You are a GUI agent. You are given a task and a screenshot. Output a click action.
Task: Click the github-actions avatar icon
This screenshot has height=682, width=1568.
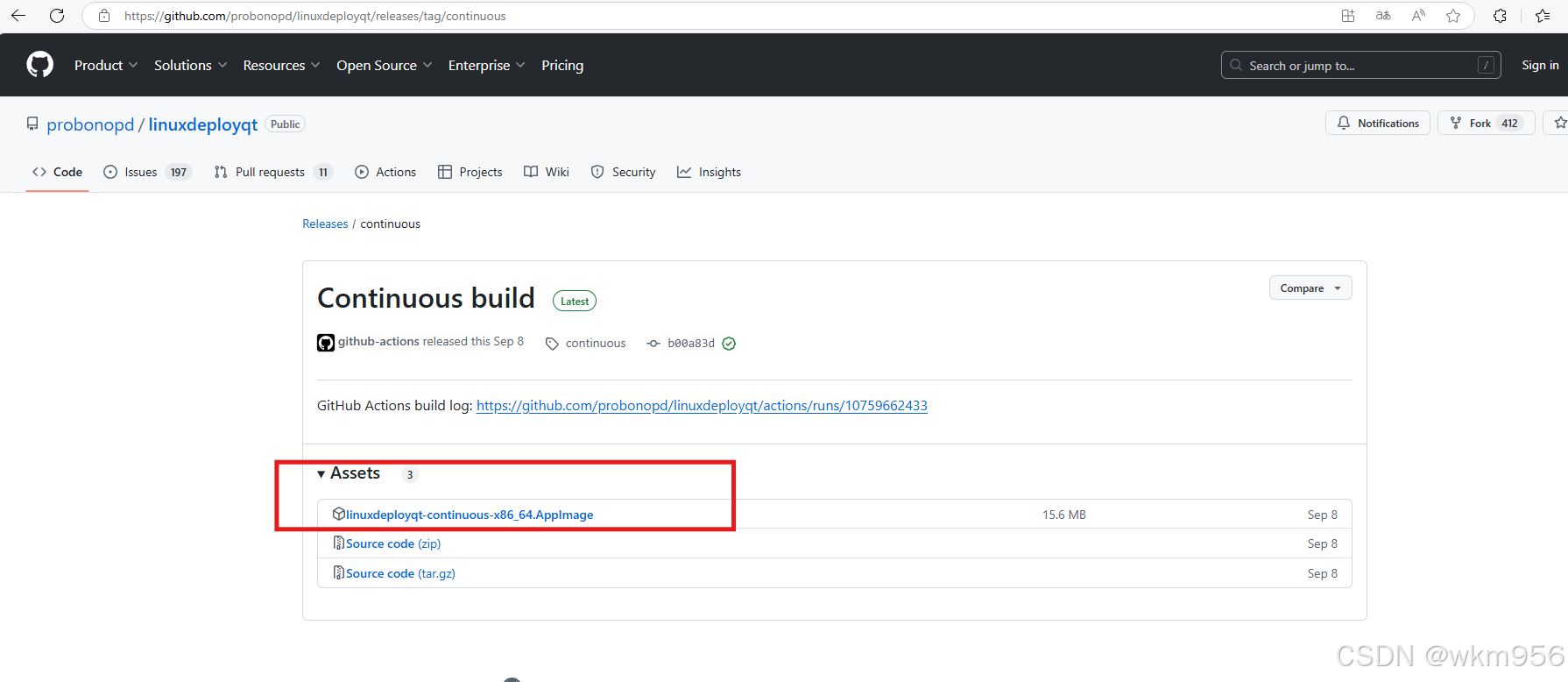click(x=326, y=343)
